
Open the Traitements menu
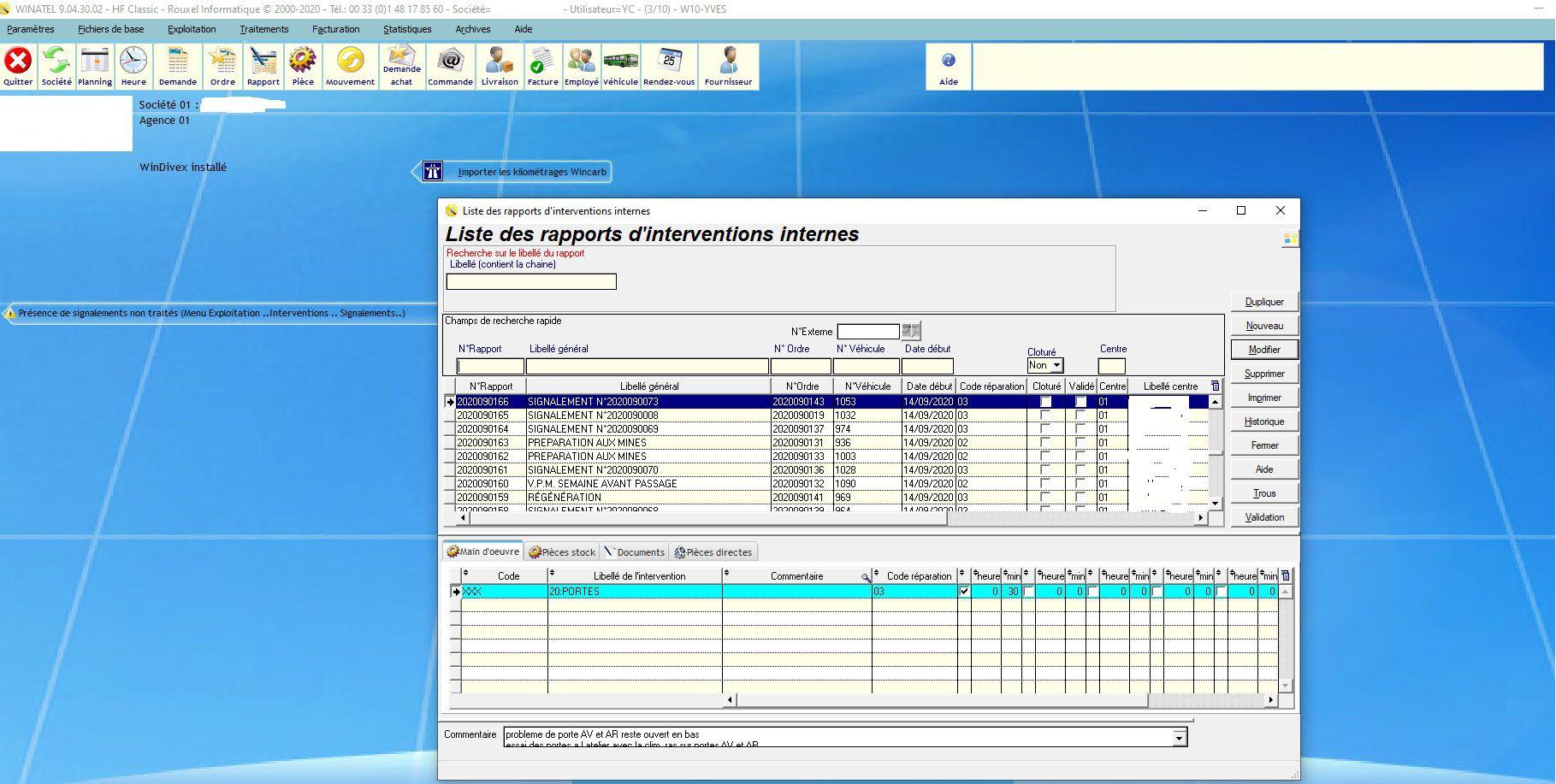264,29
